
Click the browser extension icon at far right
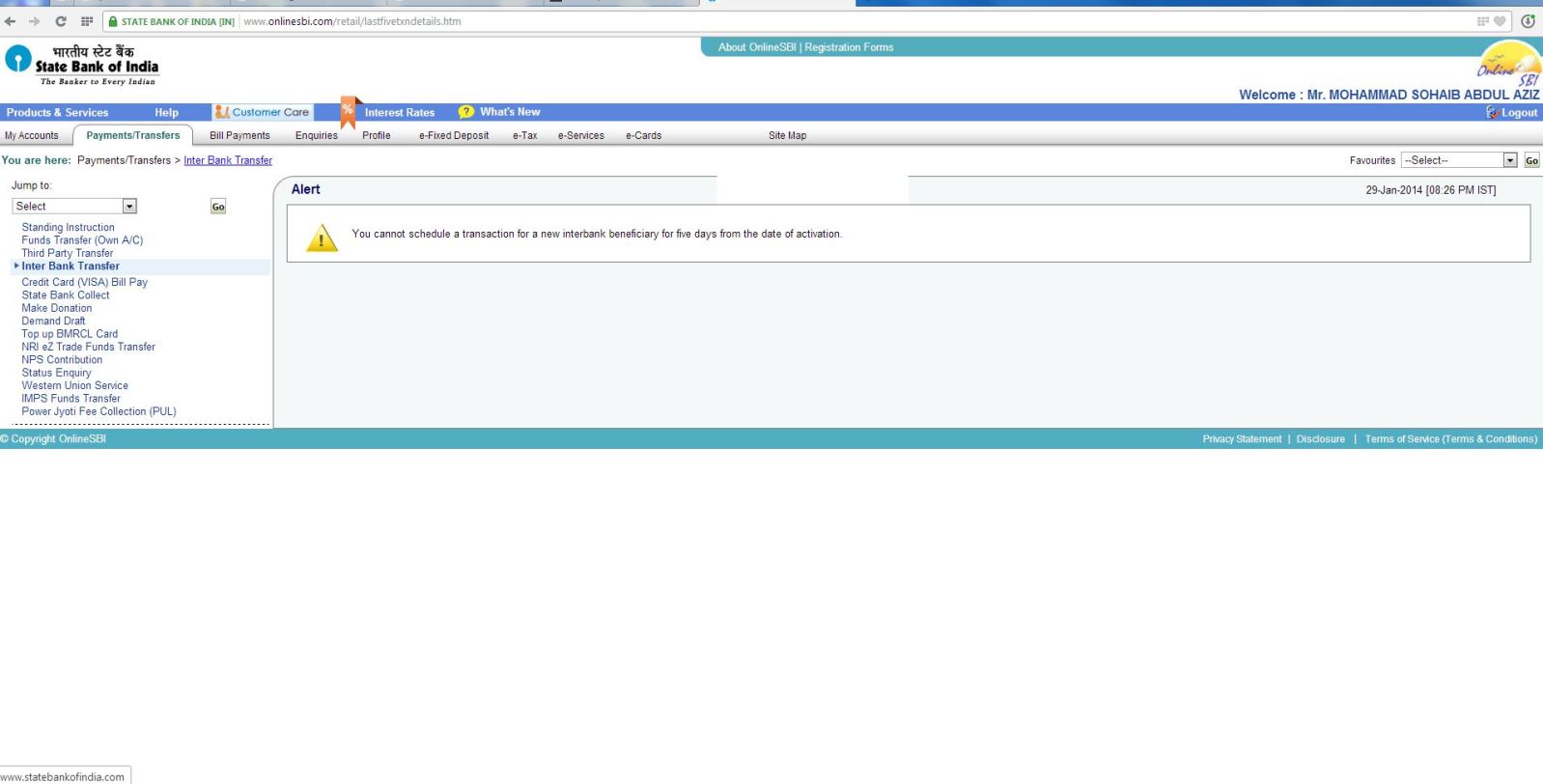click(1529, 21)
